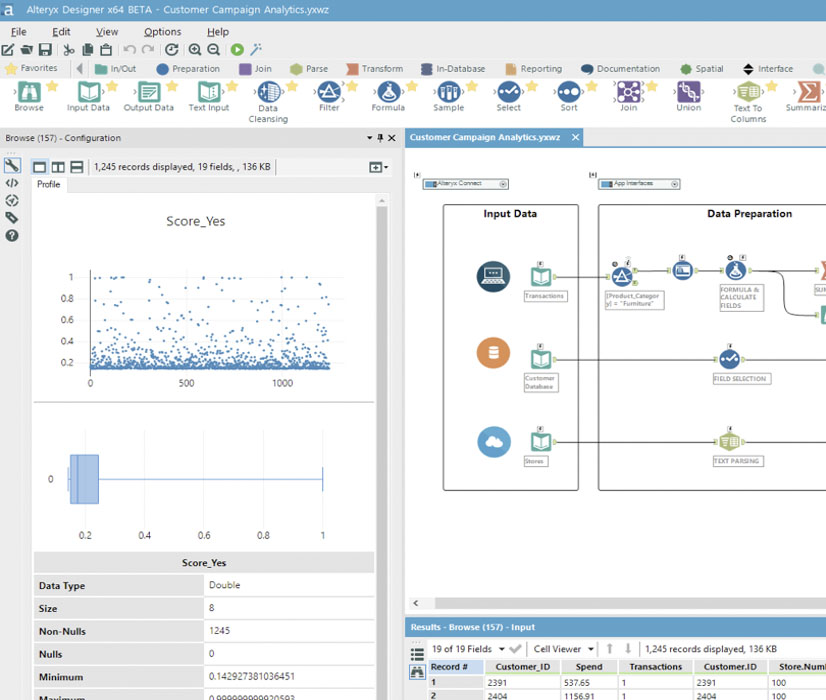This screenshot has height=700, width=826.
Task: Select the Browse tool in the palette
Action: click(29, 96)
